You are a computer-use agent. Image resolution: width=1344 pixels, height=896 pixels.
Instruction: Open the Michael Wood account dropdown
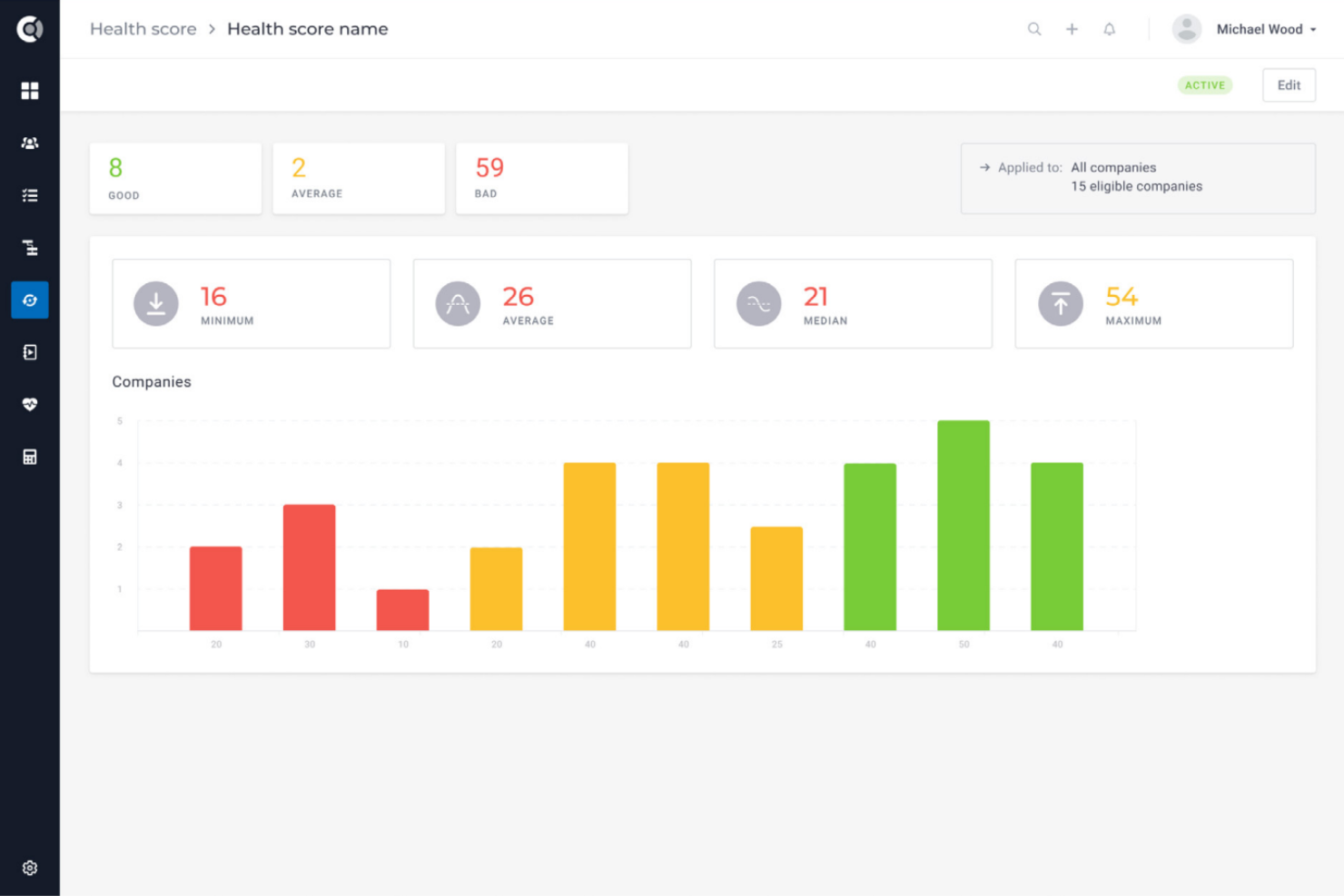[1262, 28]
